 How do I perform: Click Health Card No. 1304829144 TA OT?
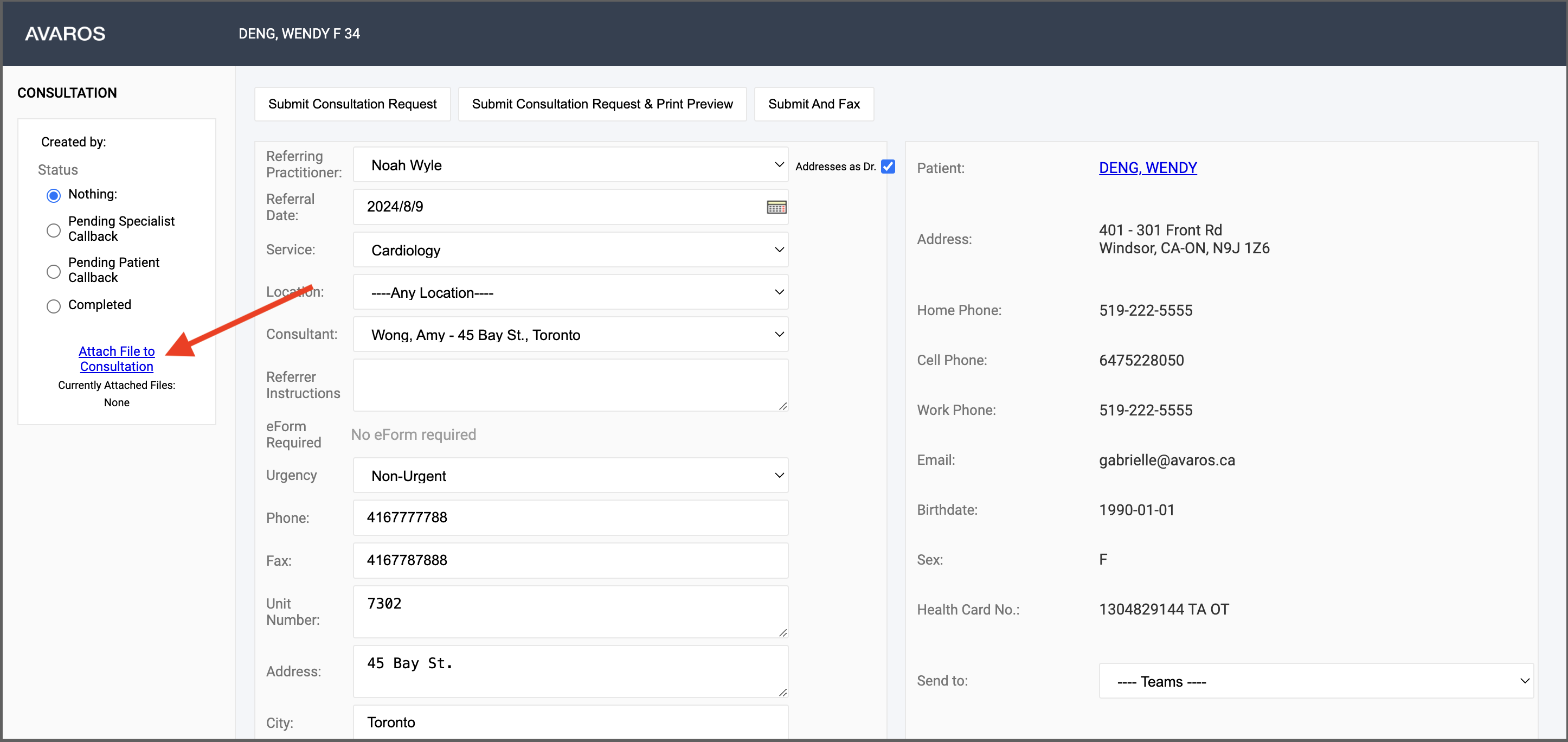coord(1164,609)
